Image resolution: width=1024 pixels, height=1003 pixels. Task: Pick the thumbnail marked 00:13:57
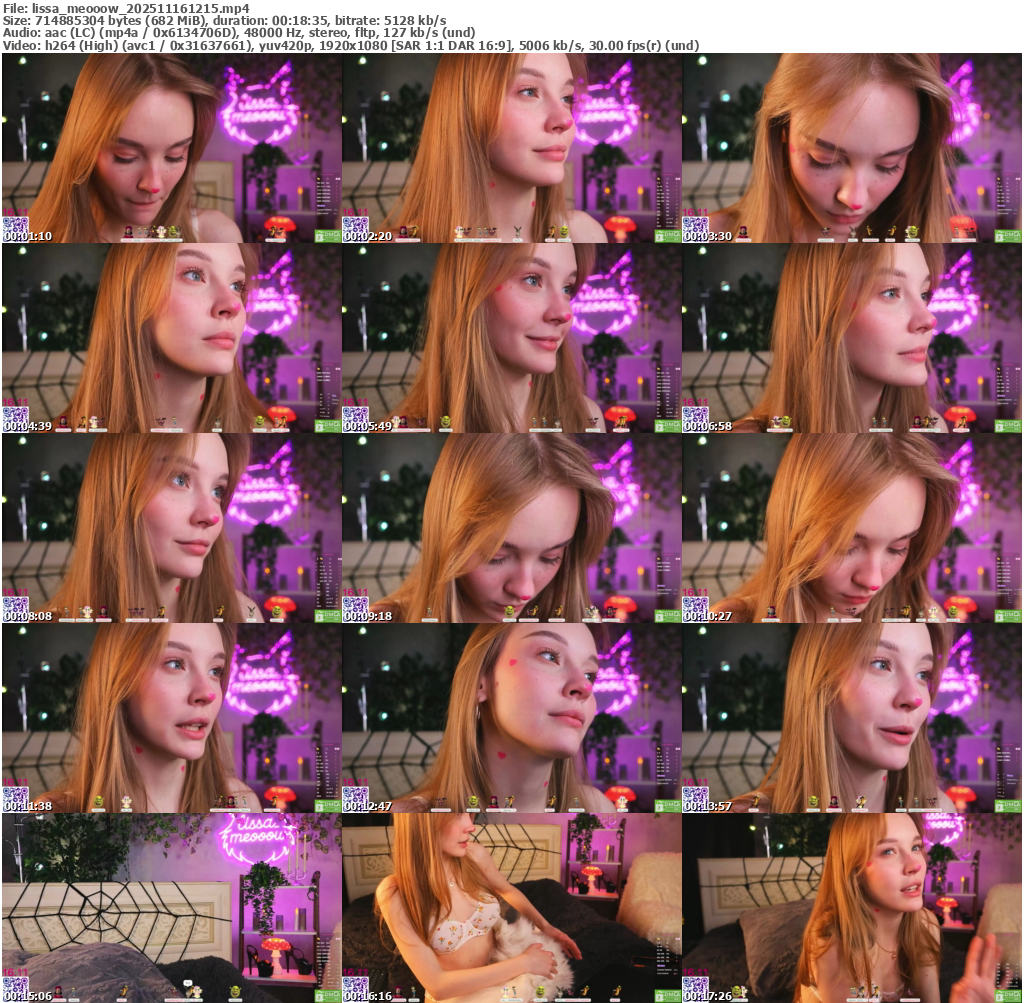(x=852, y=718)
